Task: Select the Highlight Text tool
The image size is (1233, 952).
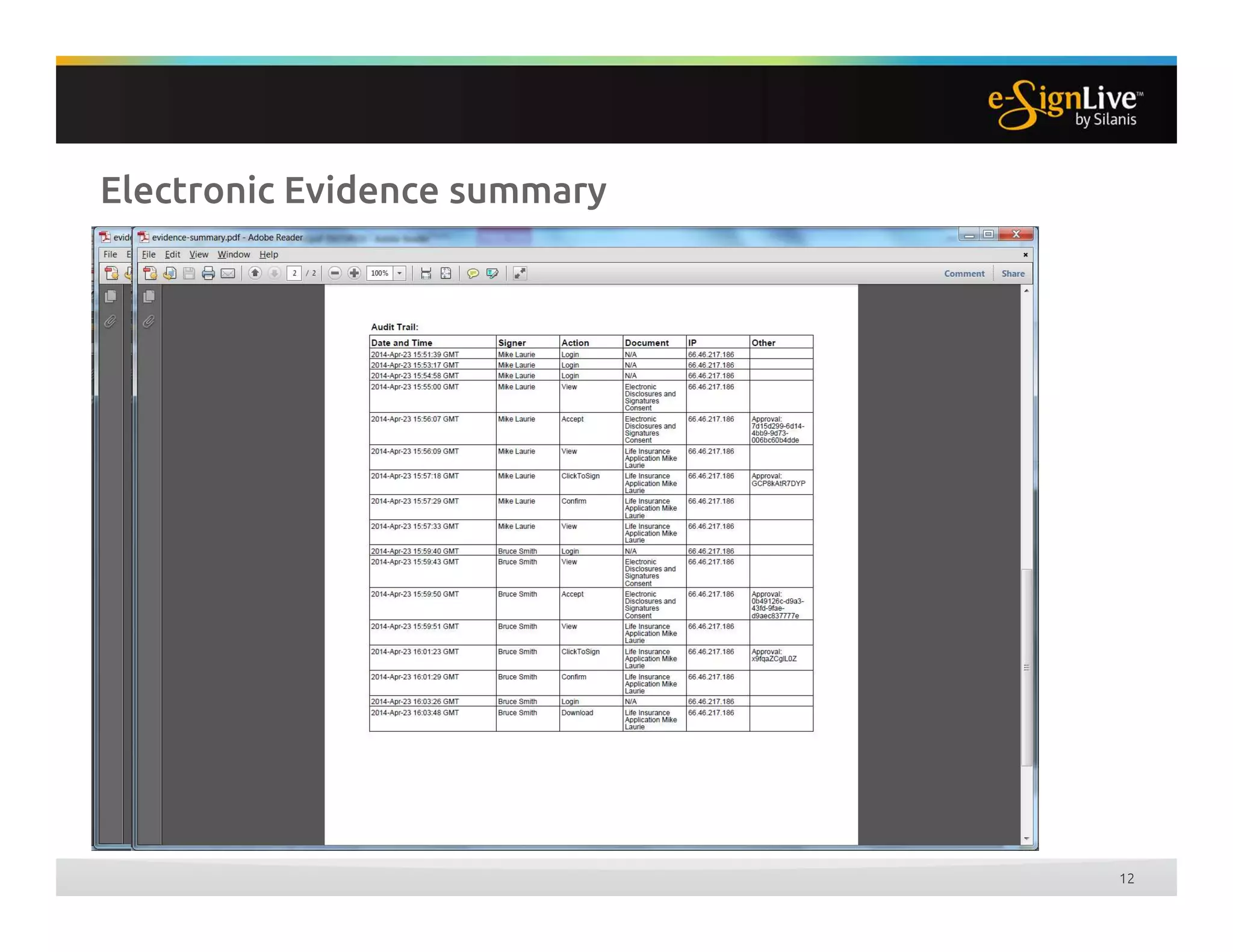Action: click(492, 274)
